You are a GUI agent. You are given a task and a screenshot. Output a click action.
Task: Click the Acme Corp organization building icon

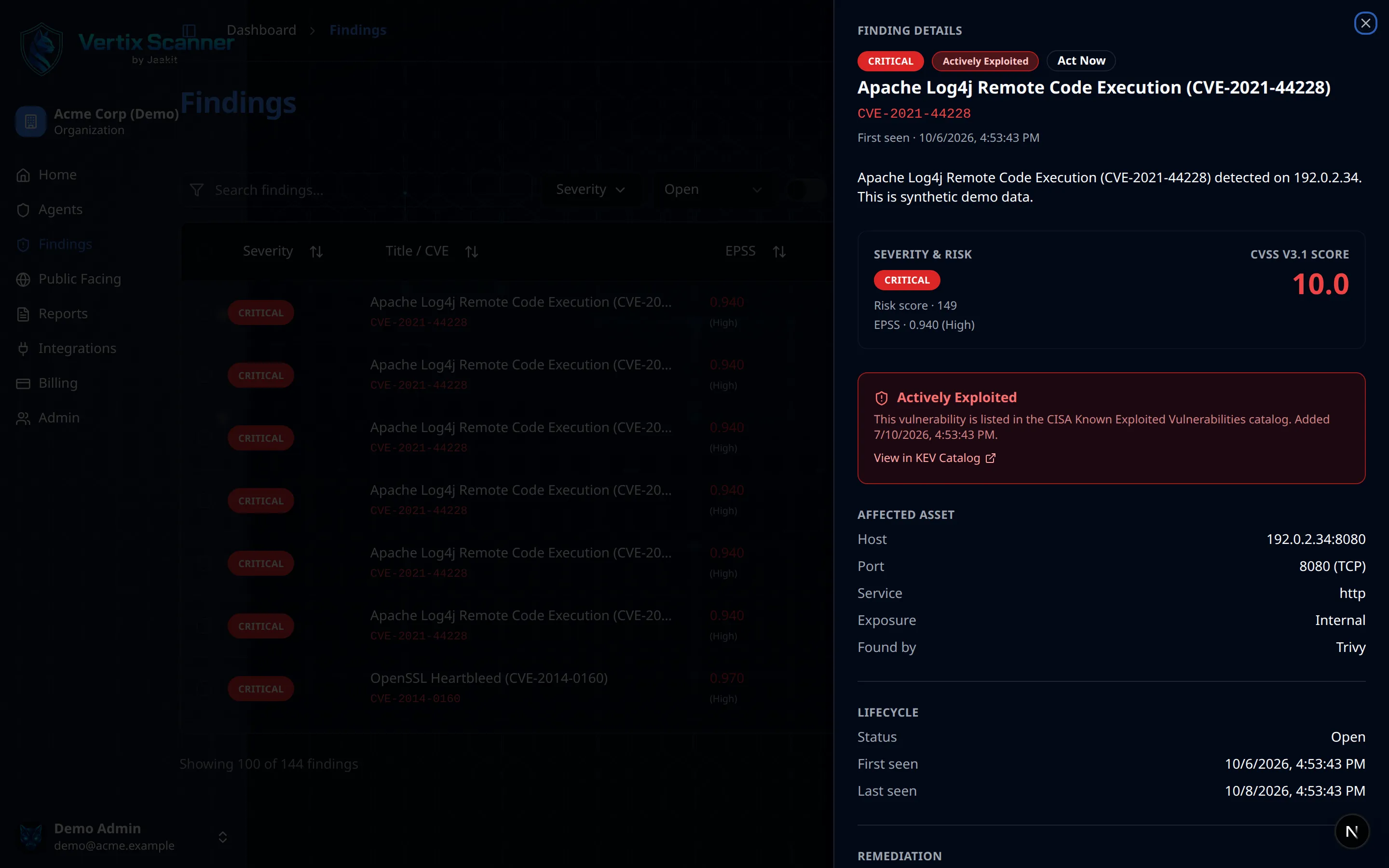coord(31,122)
